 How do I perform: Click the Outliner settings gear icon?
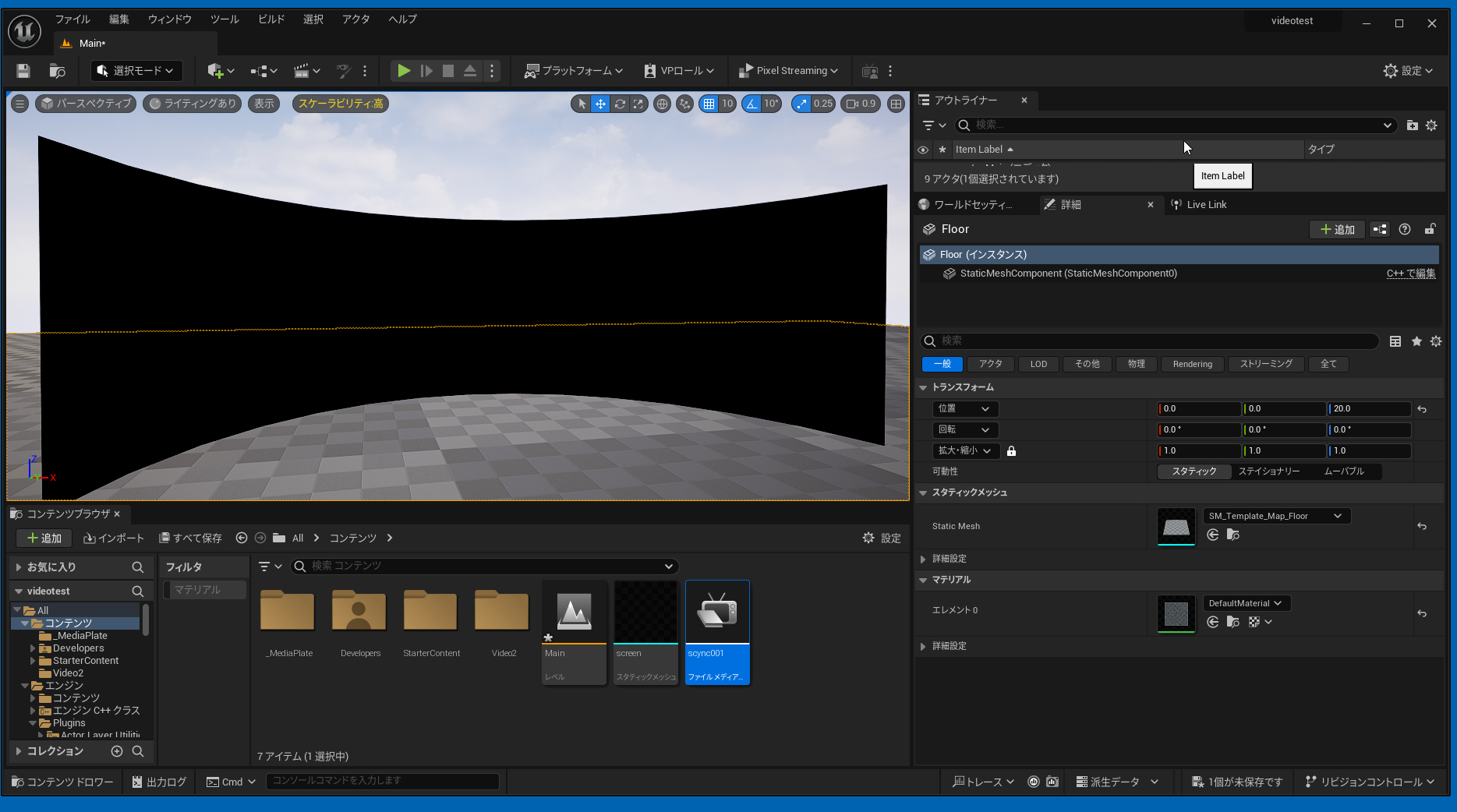(x=1431, y=125)
